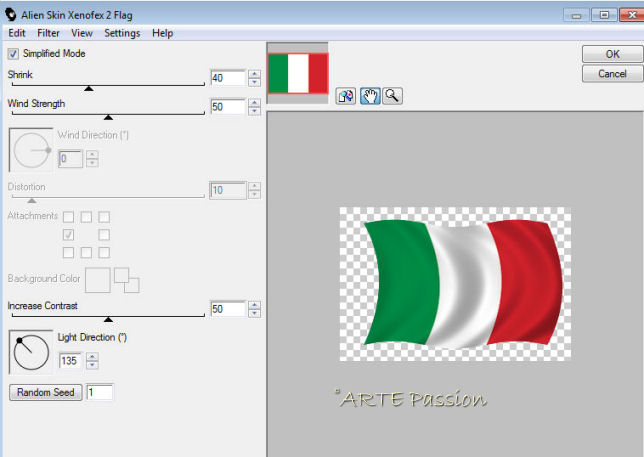Image resolution: width=644 pixels, height=457 pixels.
Task: Open the Help menu
Action: coord(162,33)
